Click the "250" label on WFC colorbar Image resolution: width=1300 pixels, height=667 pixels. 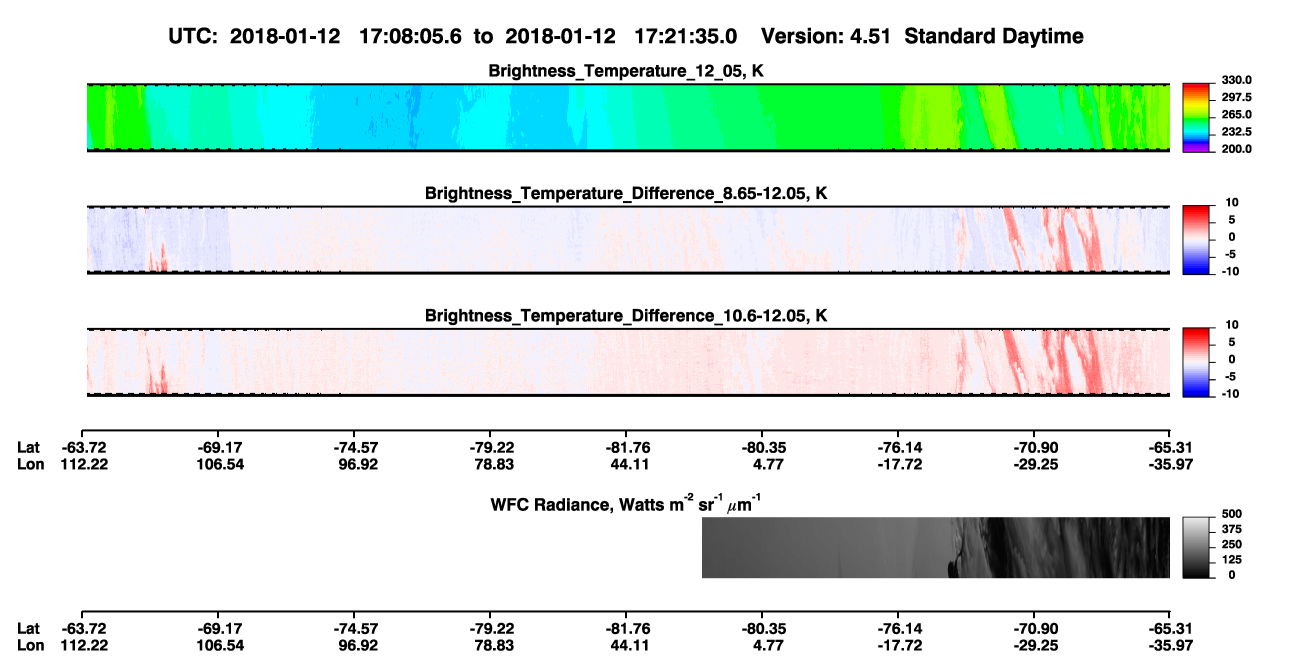(x=1232, y=543)
